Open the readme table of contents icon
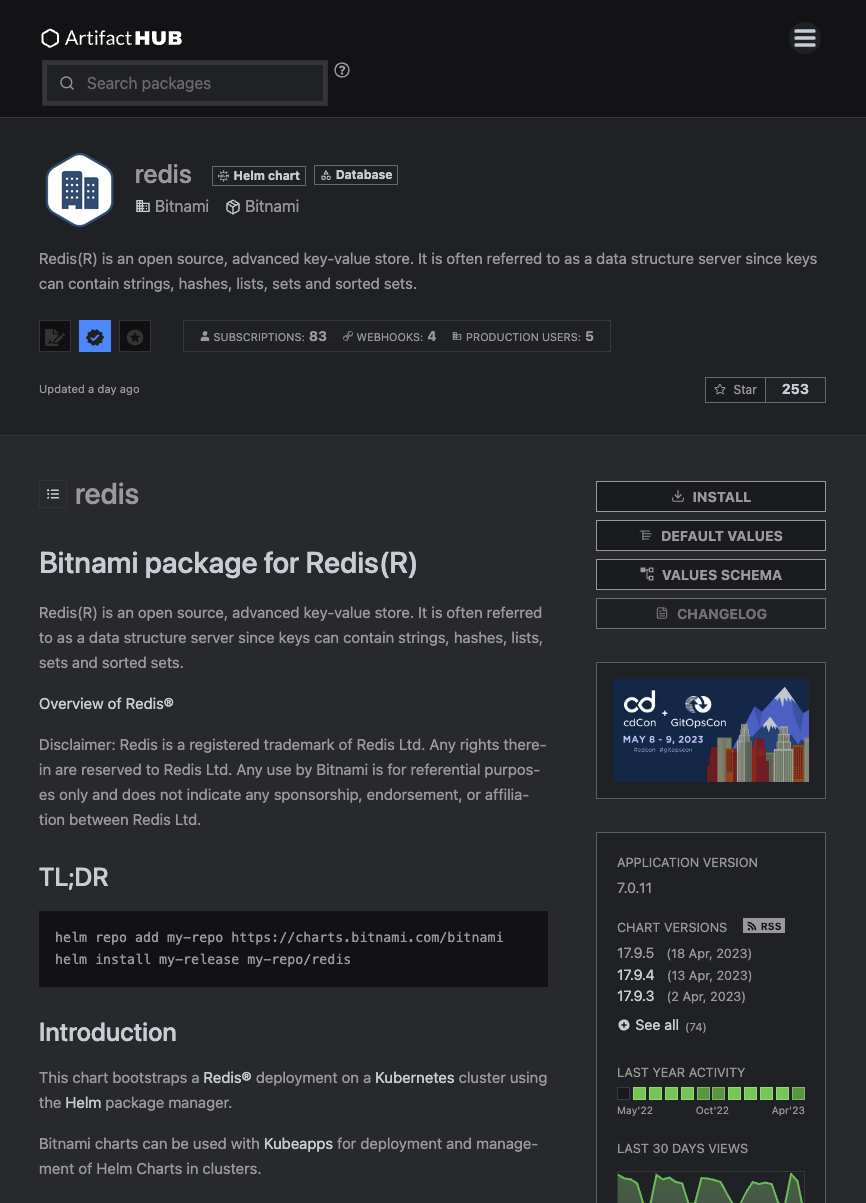This screenshot has height=1203, width=866. pyautogui.click(x=53, y=494)
